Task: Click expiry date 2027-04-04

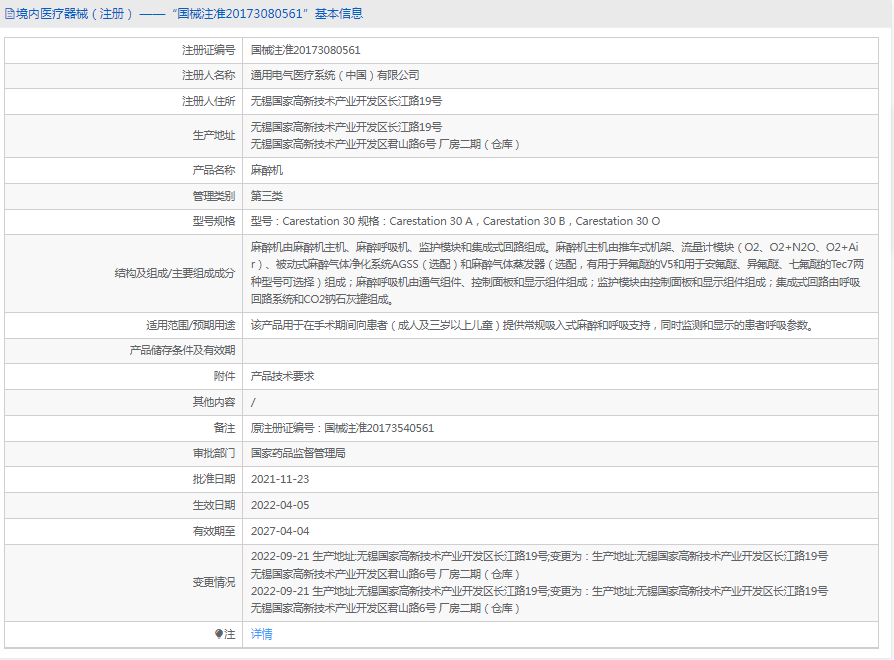Action: tap(280, 531)
